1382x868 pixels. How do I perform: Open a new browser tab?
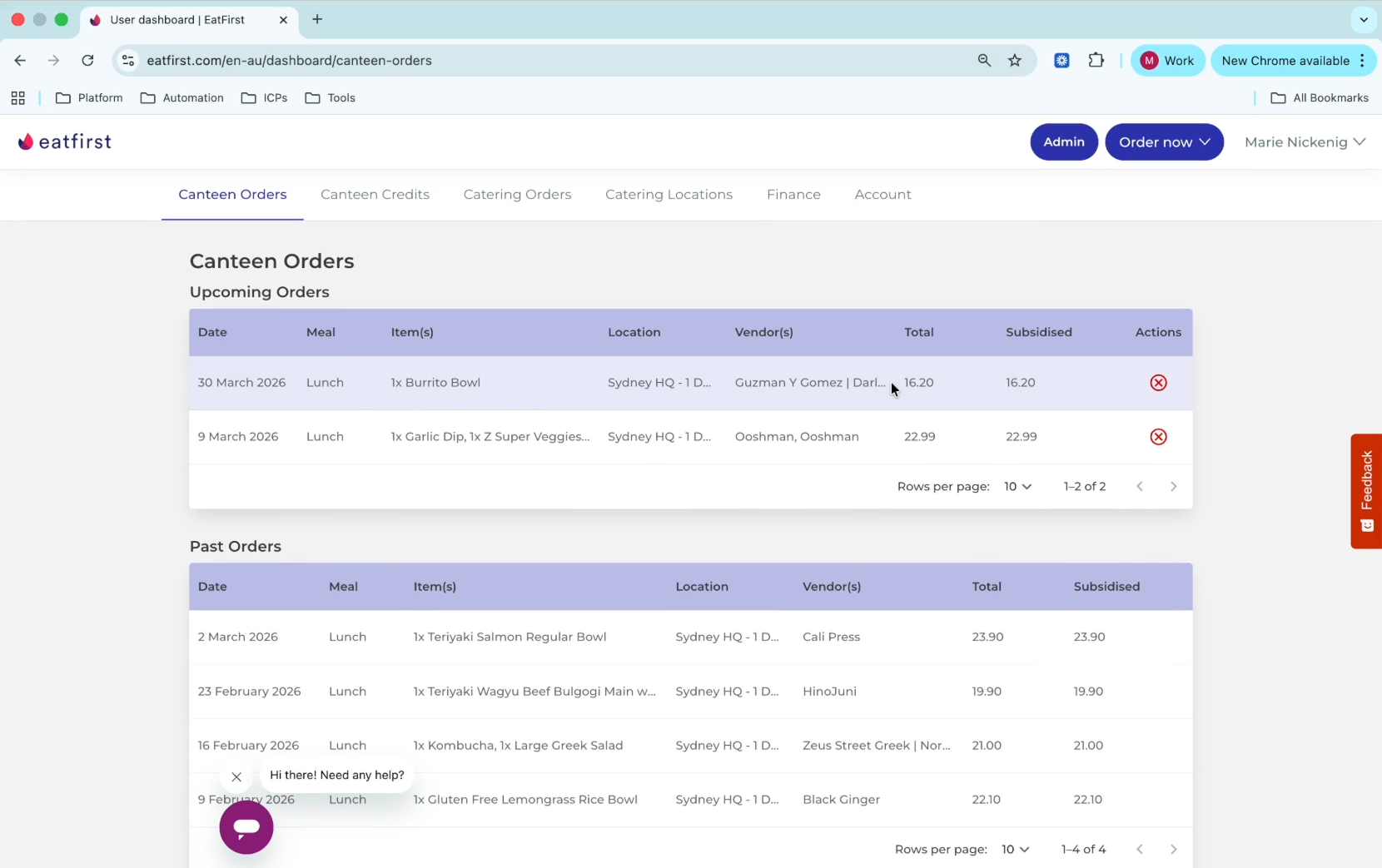(x=317, y=19)
